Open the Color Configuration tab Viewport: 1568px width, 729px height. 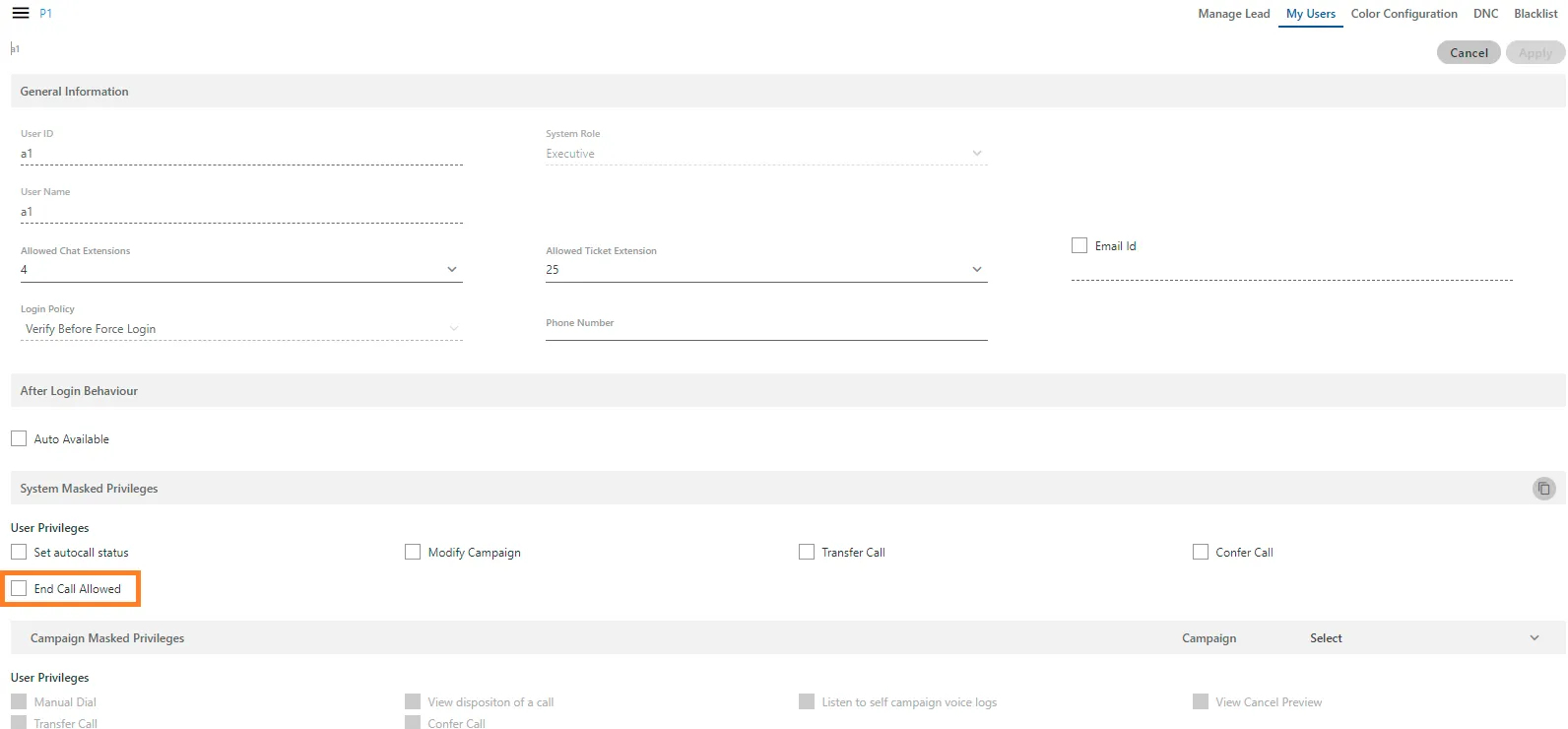pyautogui.click(x=1404, y=14)
